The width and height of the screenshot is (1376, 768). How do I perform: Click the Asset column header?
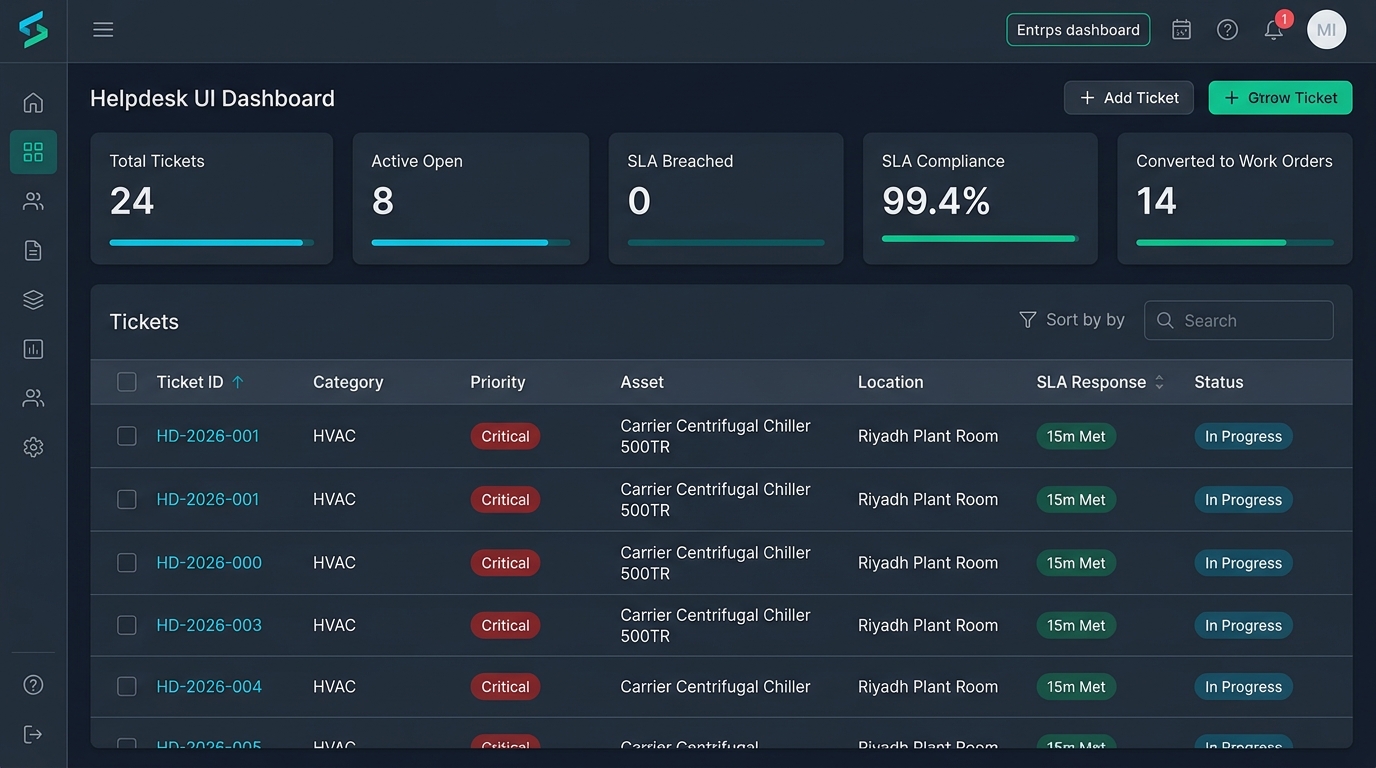click(642, 382)
